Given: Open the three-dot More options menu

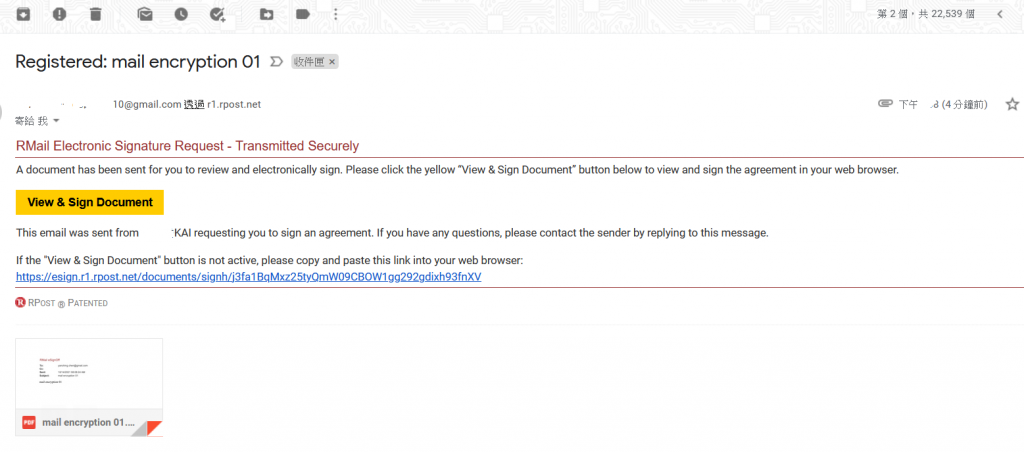Looking at the screenshot, I should tap(336, 14).
